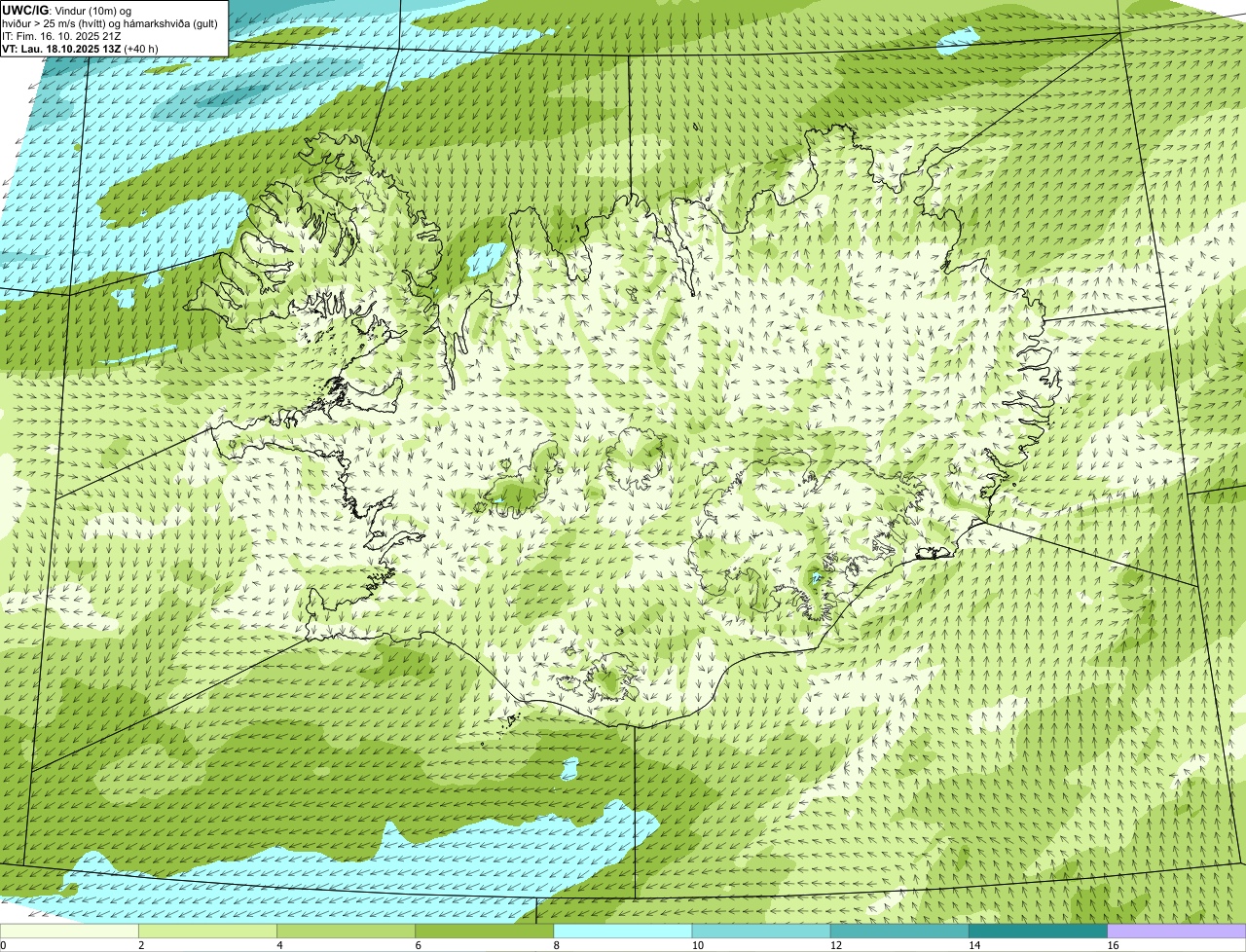The height and width of the screenshot is (952, 1246).
Task: Pick the 12–14 m/s teal legend swatch
Action: pos(899,931)
